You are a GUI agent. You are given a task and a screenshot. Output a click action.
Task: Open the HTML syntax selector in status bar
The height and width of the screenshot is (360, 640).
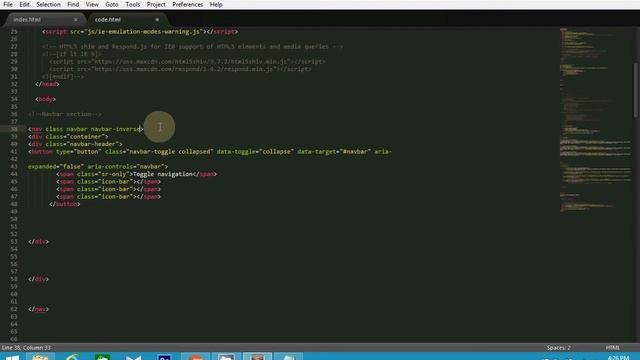(x=612, y=348)
